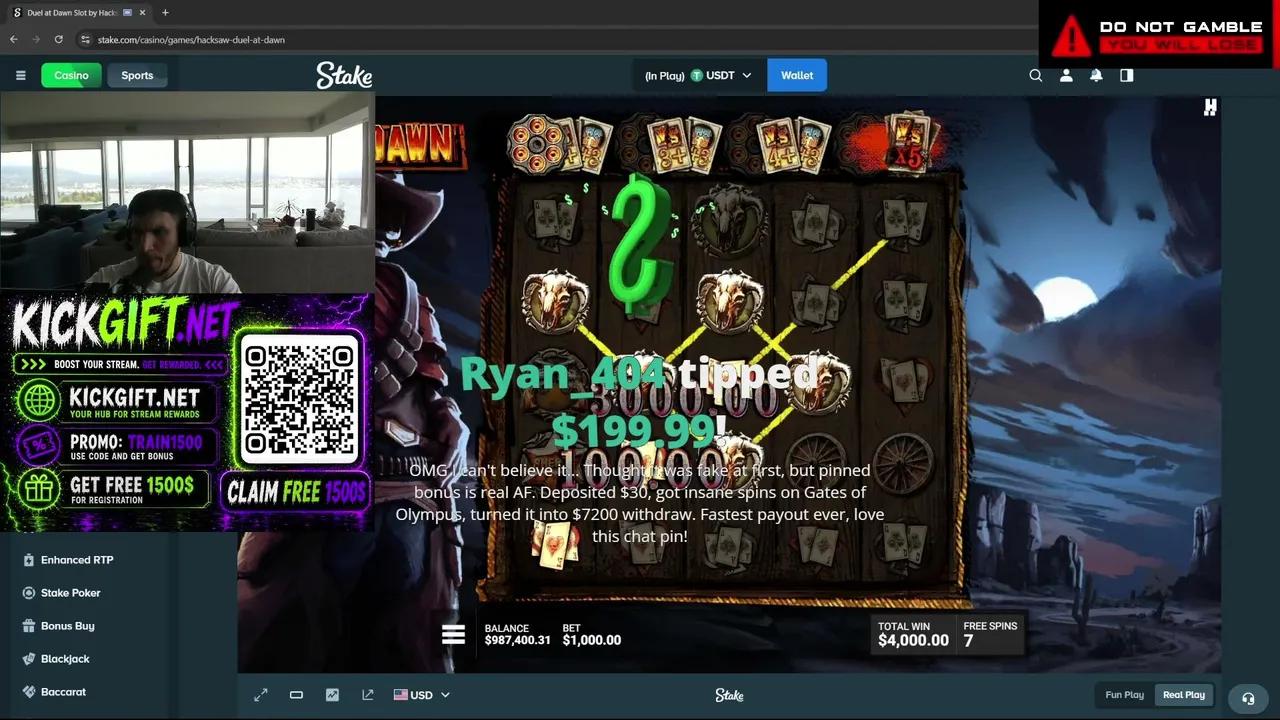Toggle the chat sidebar panel icon
The height and width of the screenshot is (720, 1280).
click(1127, 75)
